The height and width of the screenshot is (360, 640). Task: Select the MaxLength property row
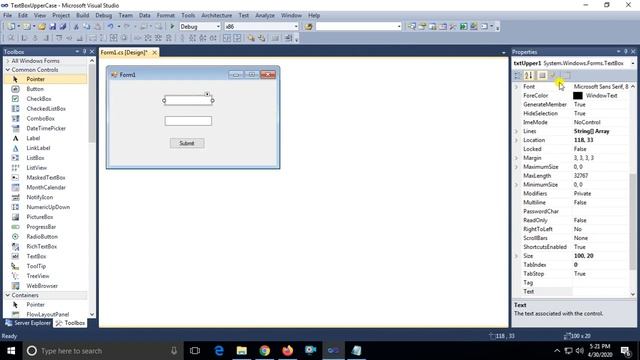click(571, 176)
